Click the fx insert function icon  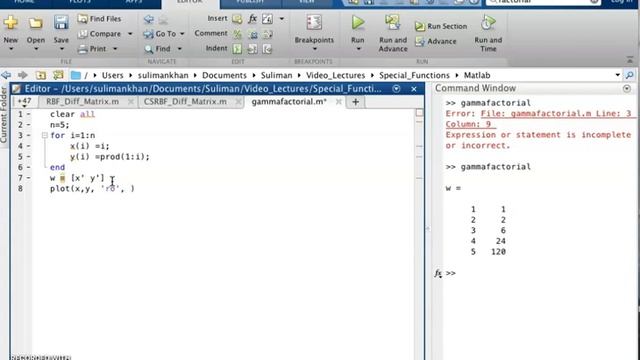pyautogui.click(x=253, y=19)
